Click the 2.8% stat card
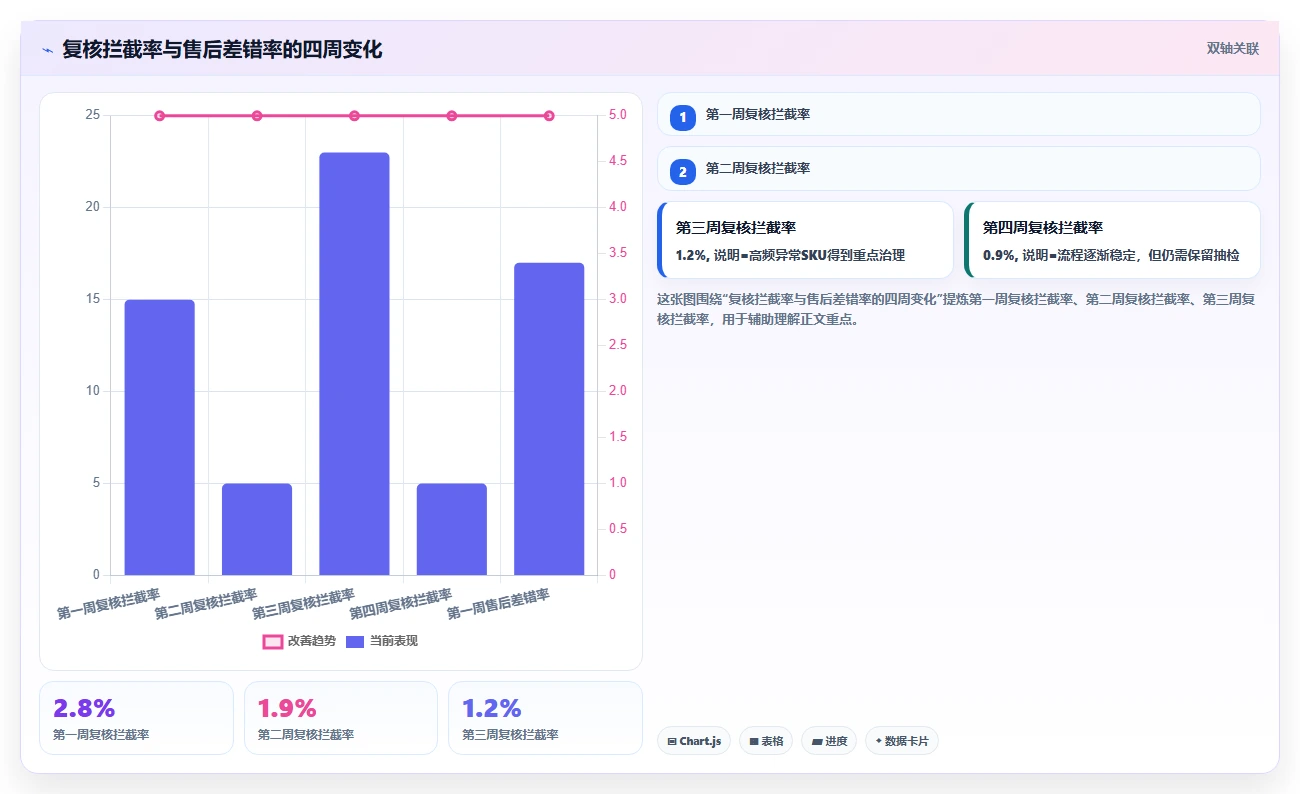The height and width of the screenshot is (794, 1300). point(136,718)
